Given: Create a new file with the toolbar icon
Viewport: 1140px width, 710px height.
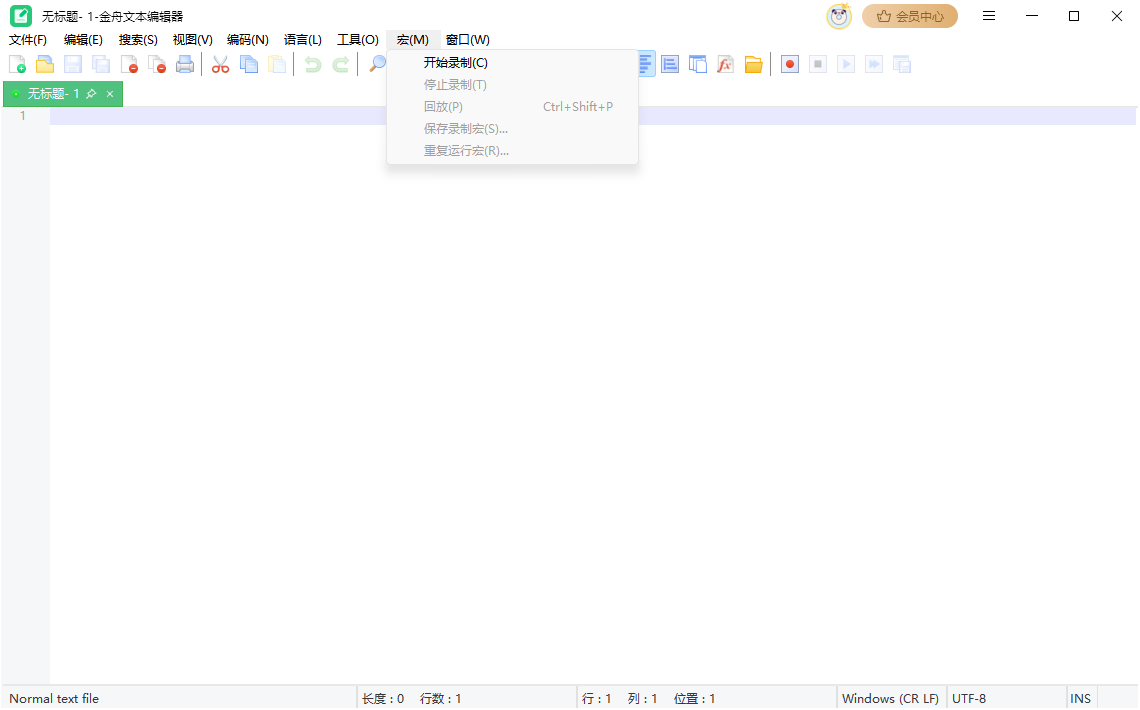Looking at the screenshot, I should coord(17,64).
